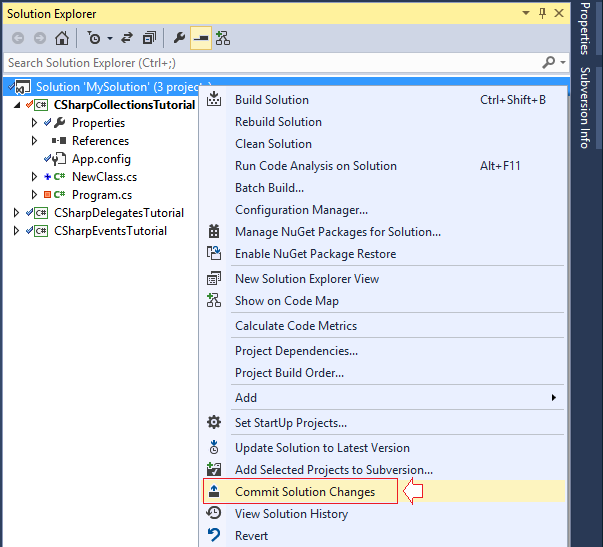Select the App.config file
Viewport: 603px width, 547px height.
[101, 159]
